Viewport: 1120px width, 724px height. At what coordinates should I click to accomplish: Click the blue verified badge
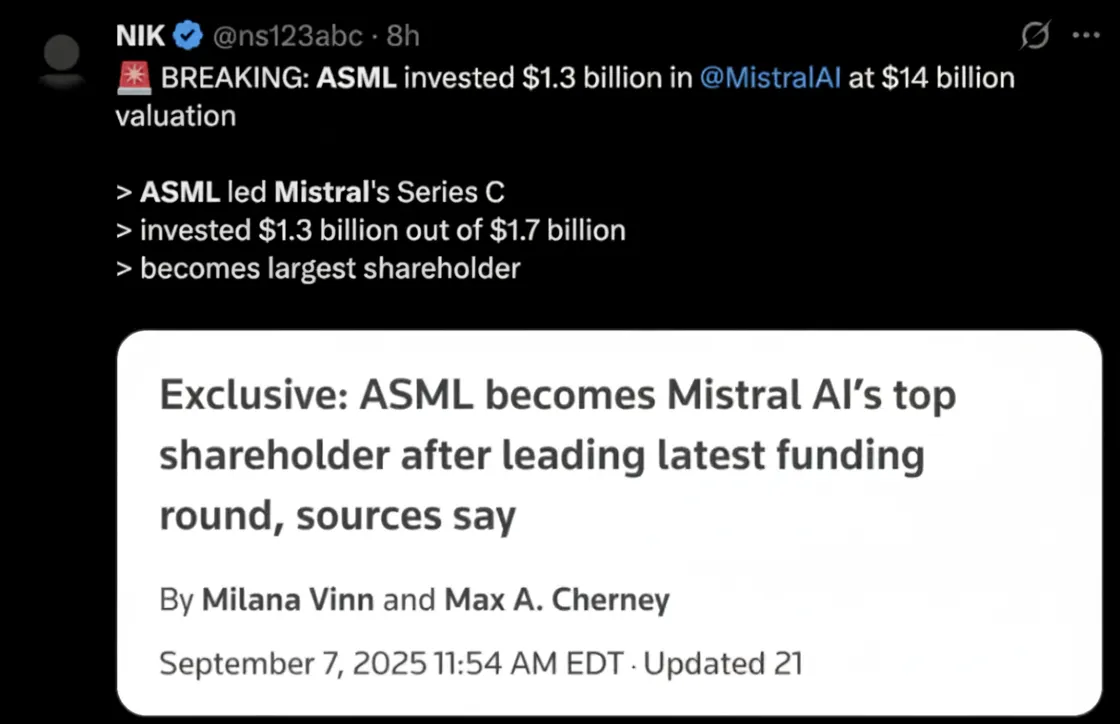188,36
